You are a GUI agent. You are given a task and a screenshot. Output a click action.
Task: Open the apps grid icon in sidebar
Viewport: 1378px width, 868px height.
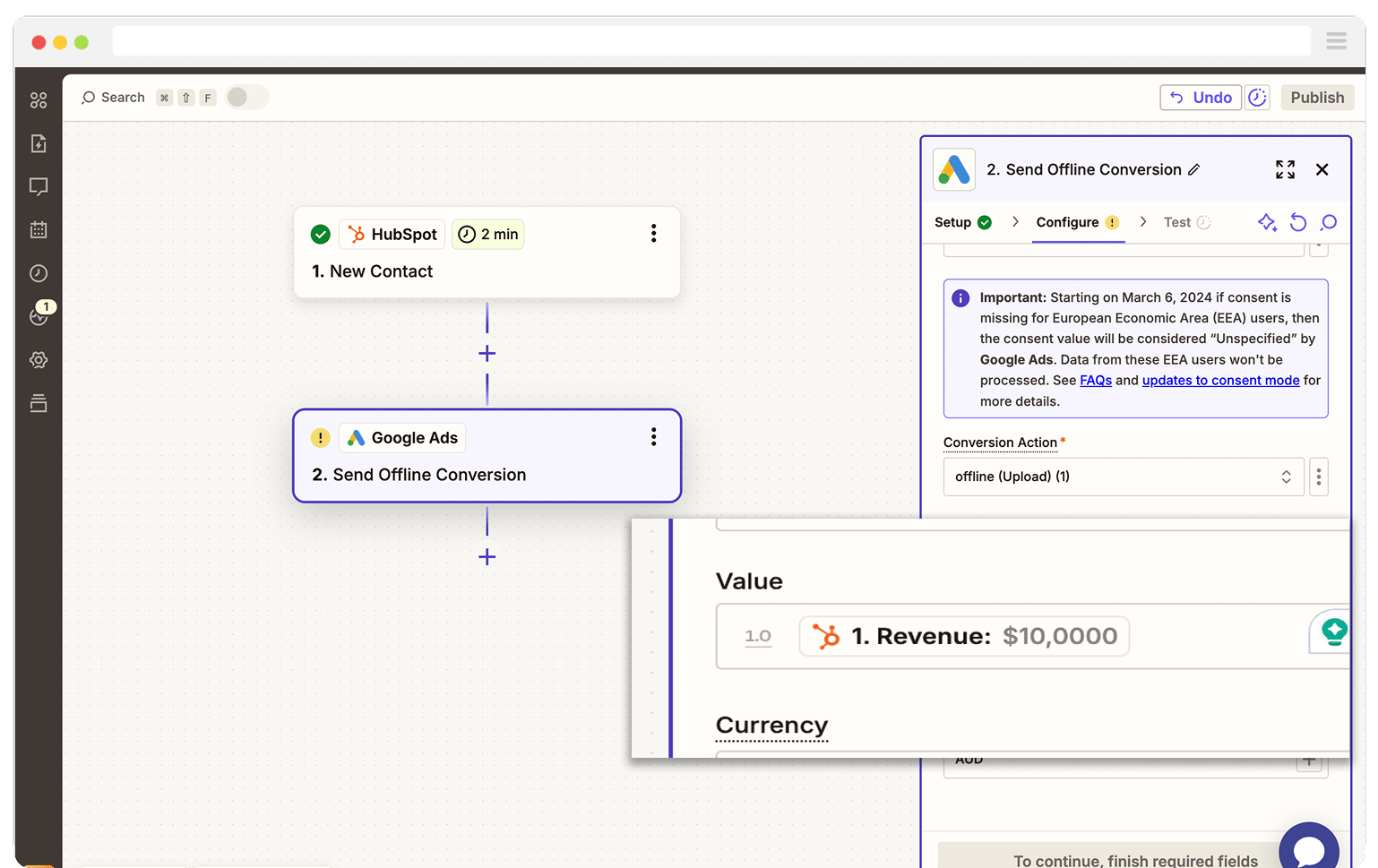(39, 100)
